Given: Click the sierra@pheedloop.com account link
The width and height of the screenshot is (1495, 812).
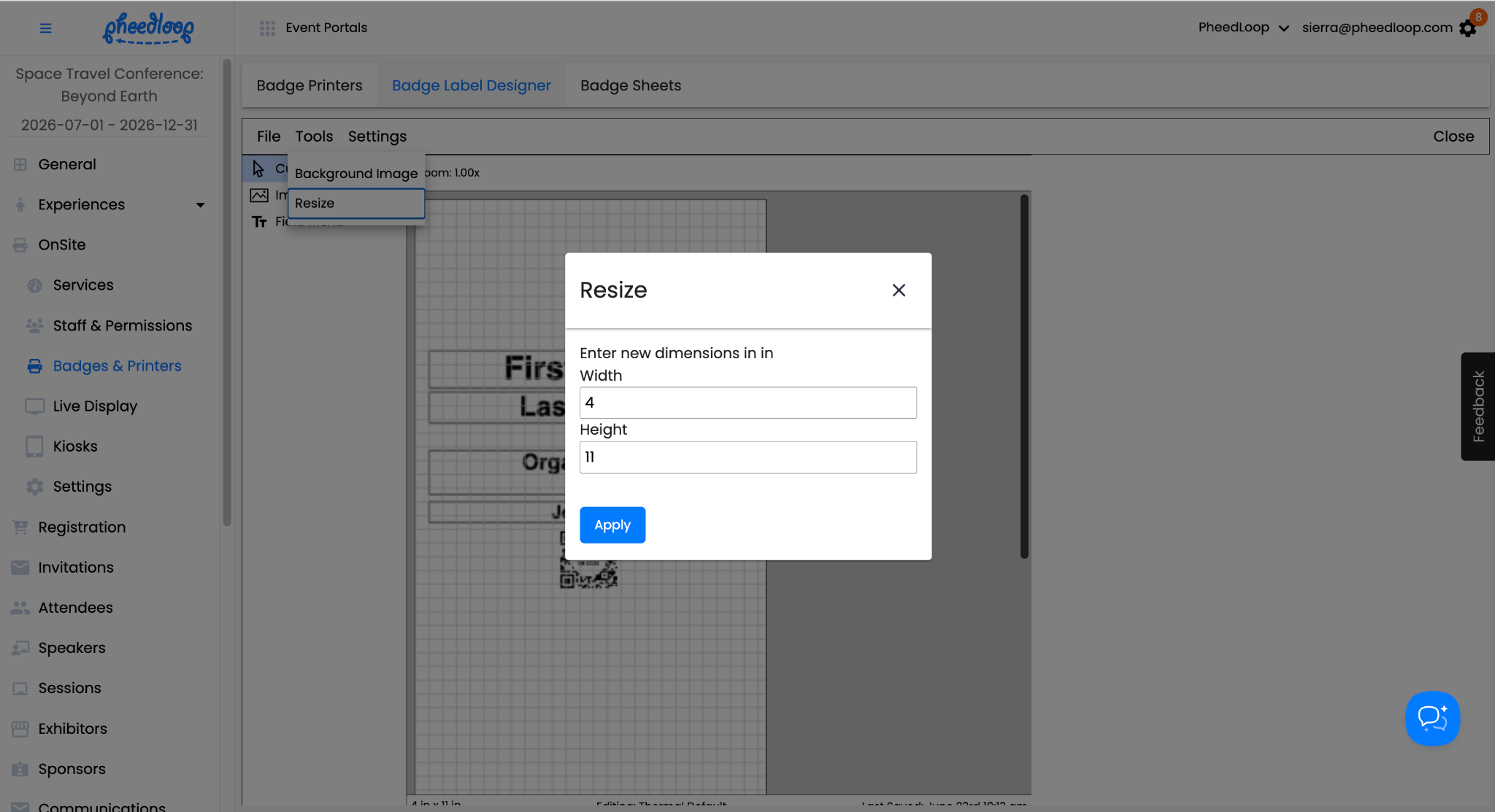Looking at the screenshot, I should click(x=1377, y=28).
